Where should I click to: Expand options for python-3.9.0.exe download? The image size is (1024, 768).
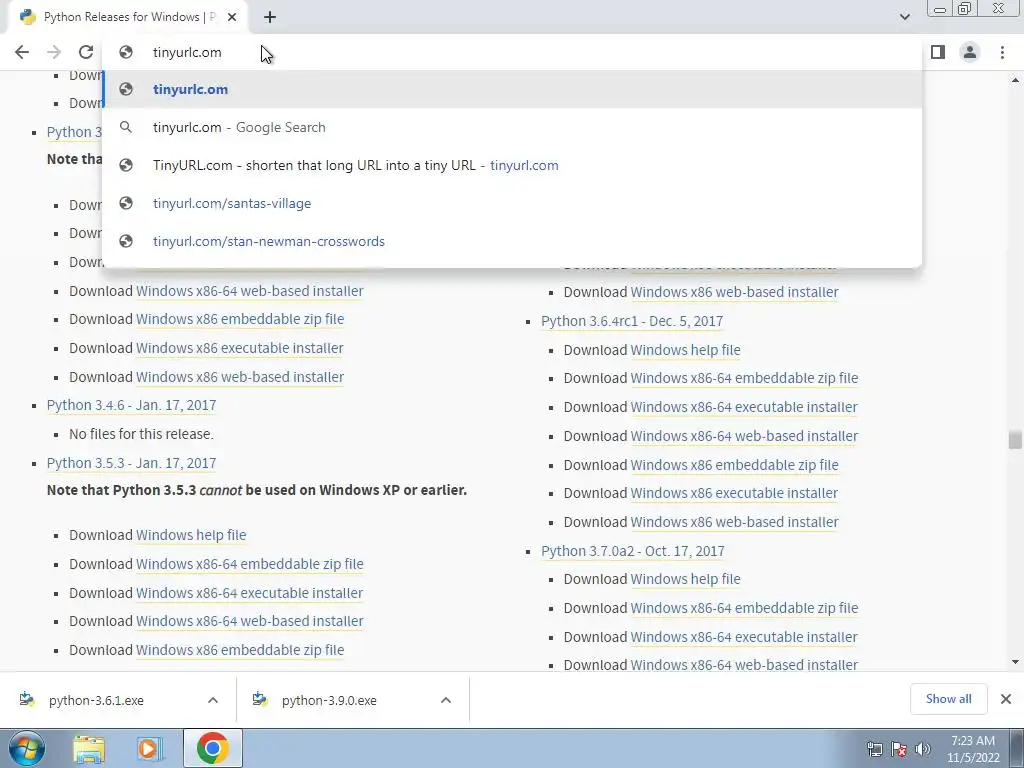(x=446, y=701)
